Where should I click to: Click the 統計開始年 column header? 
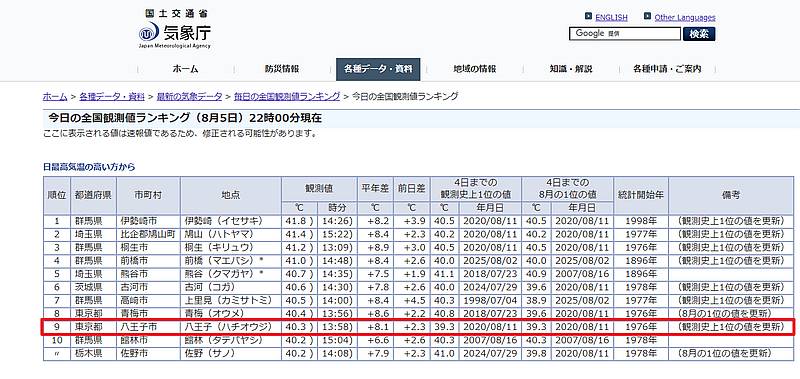pos(641,195)
